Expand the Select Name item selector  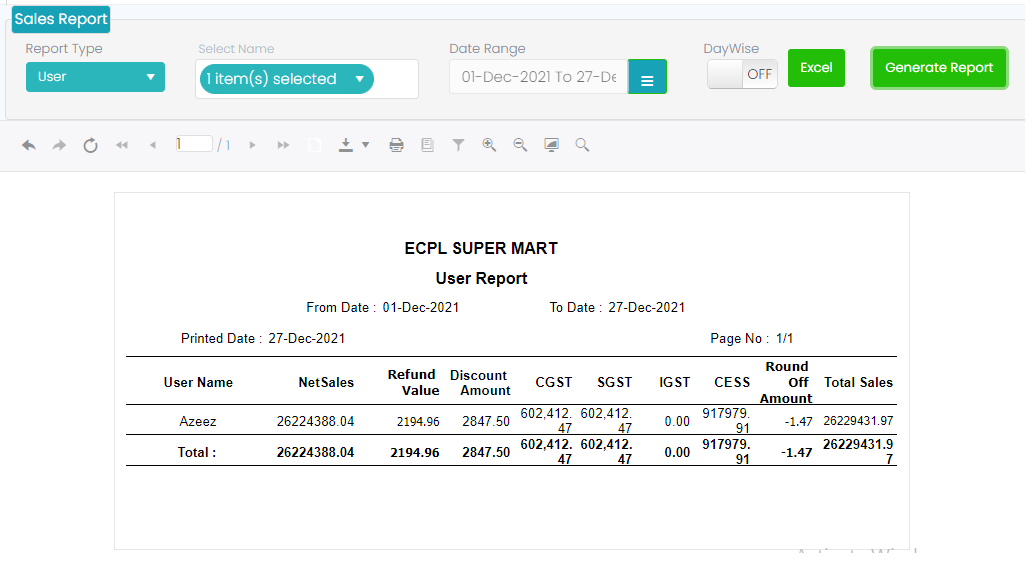(286, 79)
